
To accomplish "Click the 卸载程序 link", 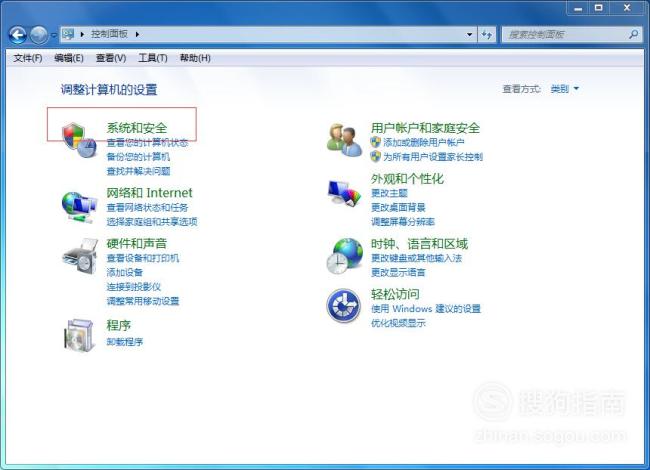I will [x=124, y=342].
